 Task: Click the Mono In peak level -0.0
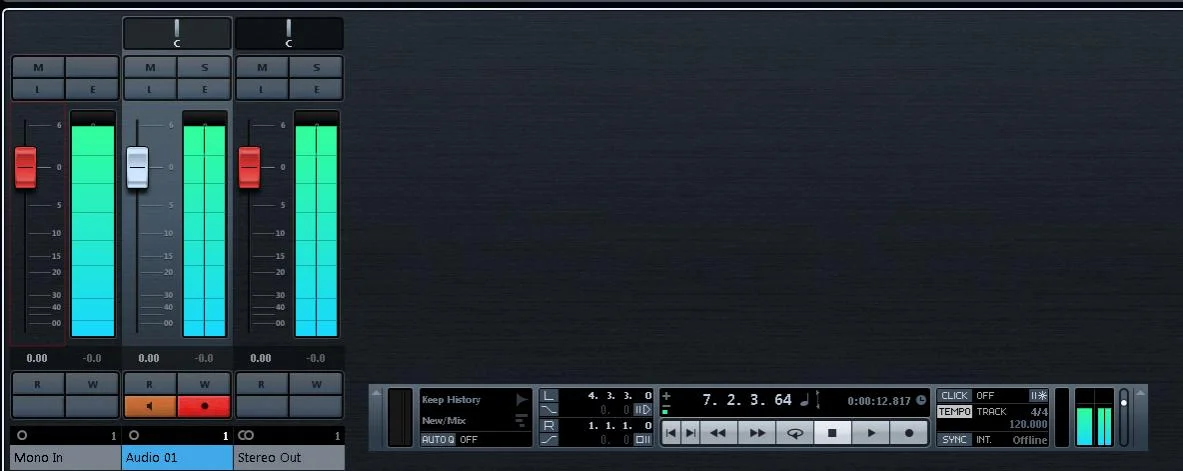pos(92,359)
